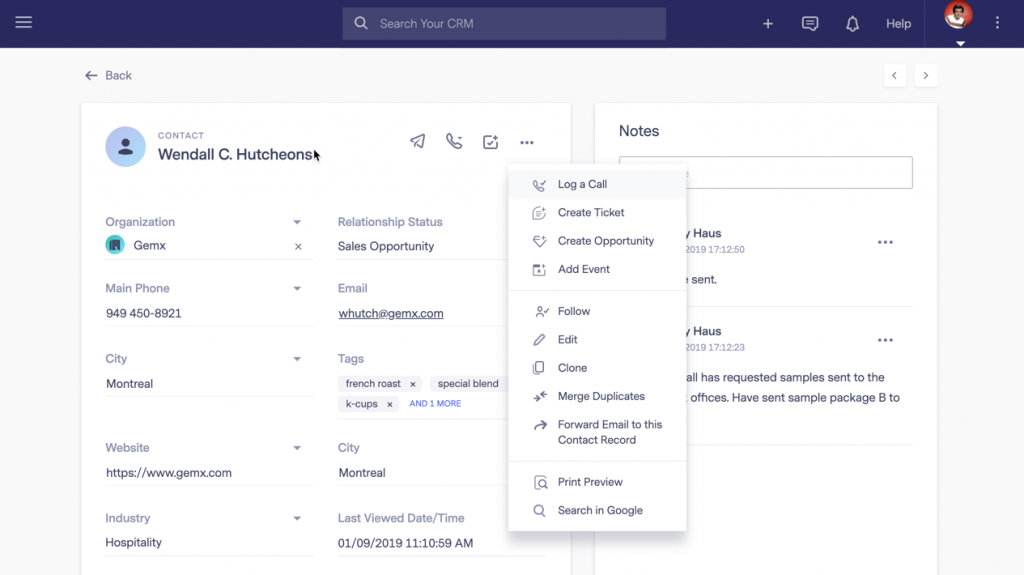This screenshot has height=575, width=1024.
Task: Open the whutch@gemx.com email link
Action: click(x=391, y=314)
